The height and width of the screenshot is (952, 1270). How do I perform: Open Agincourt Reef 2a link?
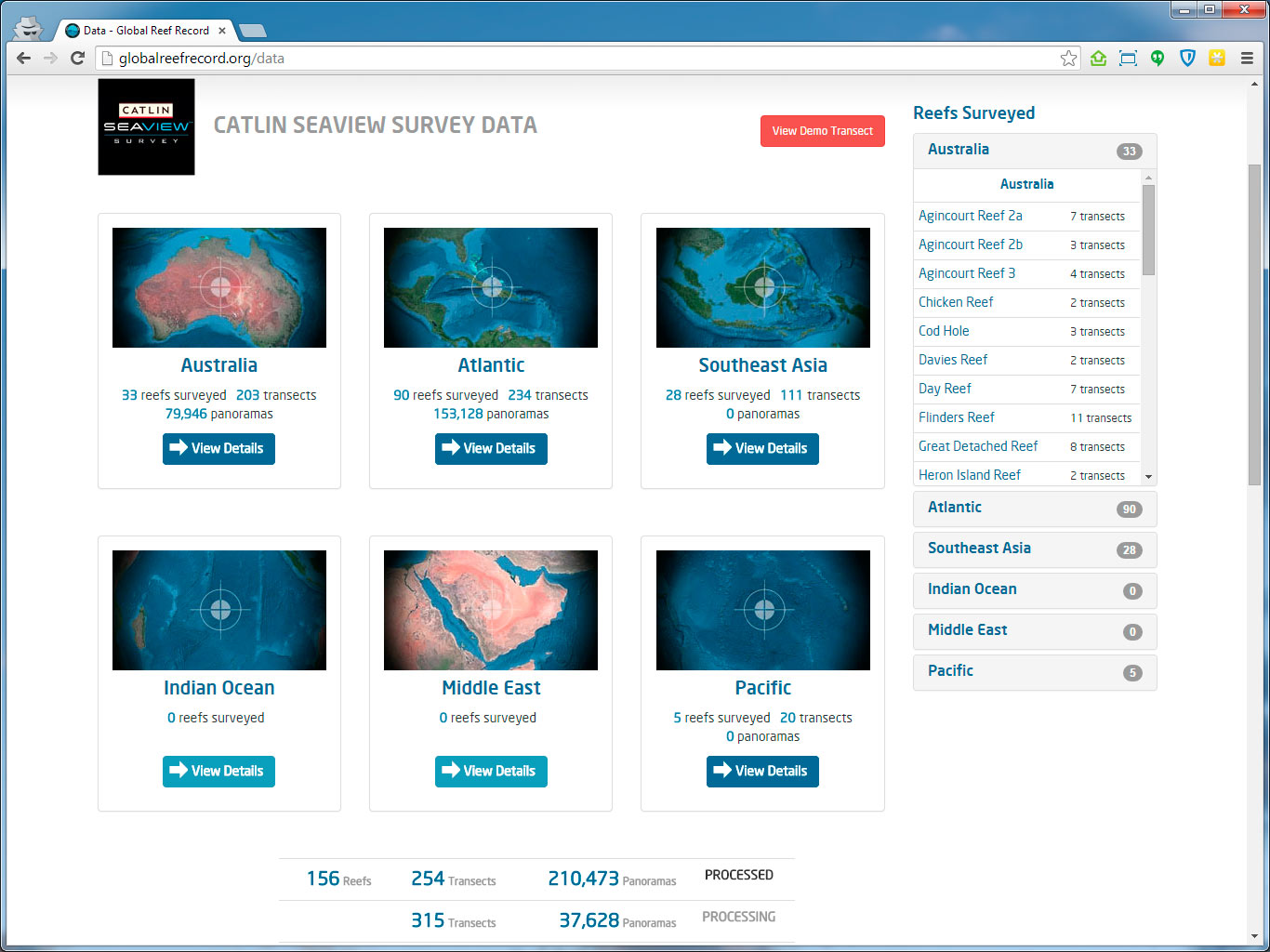[971, 216]
